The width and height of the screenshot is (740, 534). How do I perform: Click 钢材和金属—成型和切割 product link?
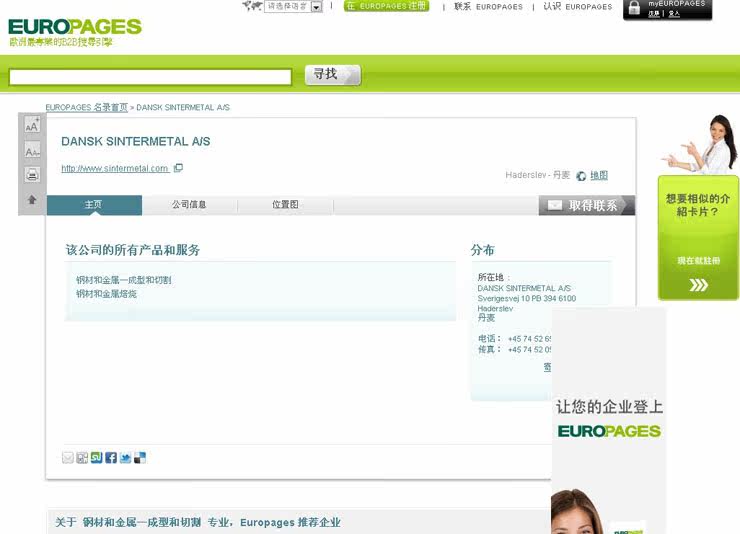[124, 280]
